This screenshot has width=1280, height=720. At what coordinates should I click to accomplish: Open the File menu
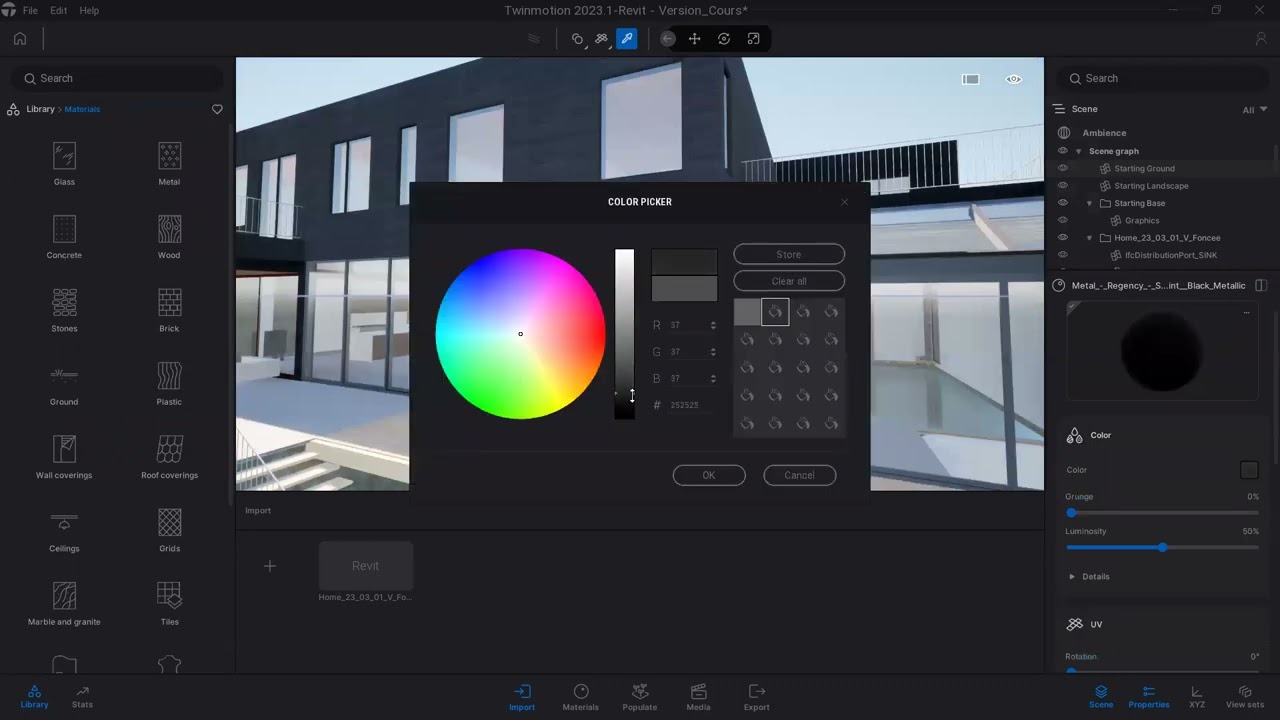point(30,10)
